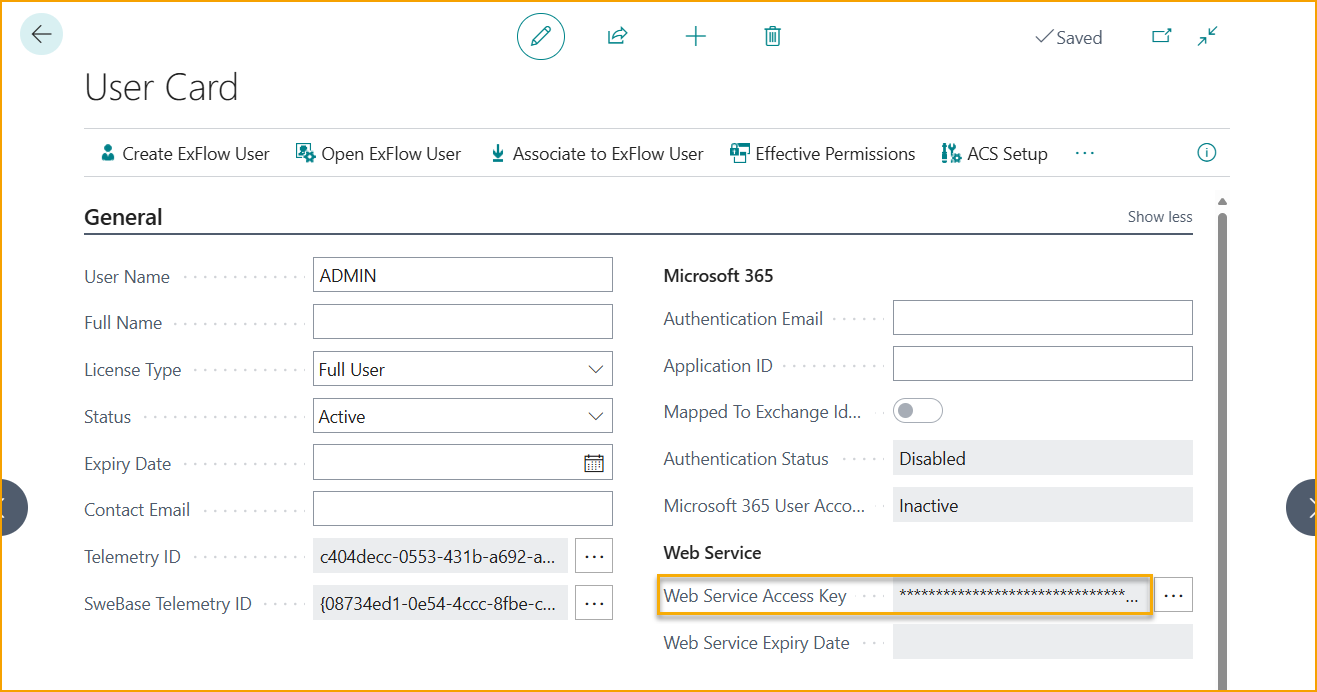Click the Application ID input field
The height and width of the screenshot is (692, 1317).
click(1043, 364)
